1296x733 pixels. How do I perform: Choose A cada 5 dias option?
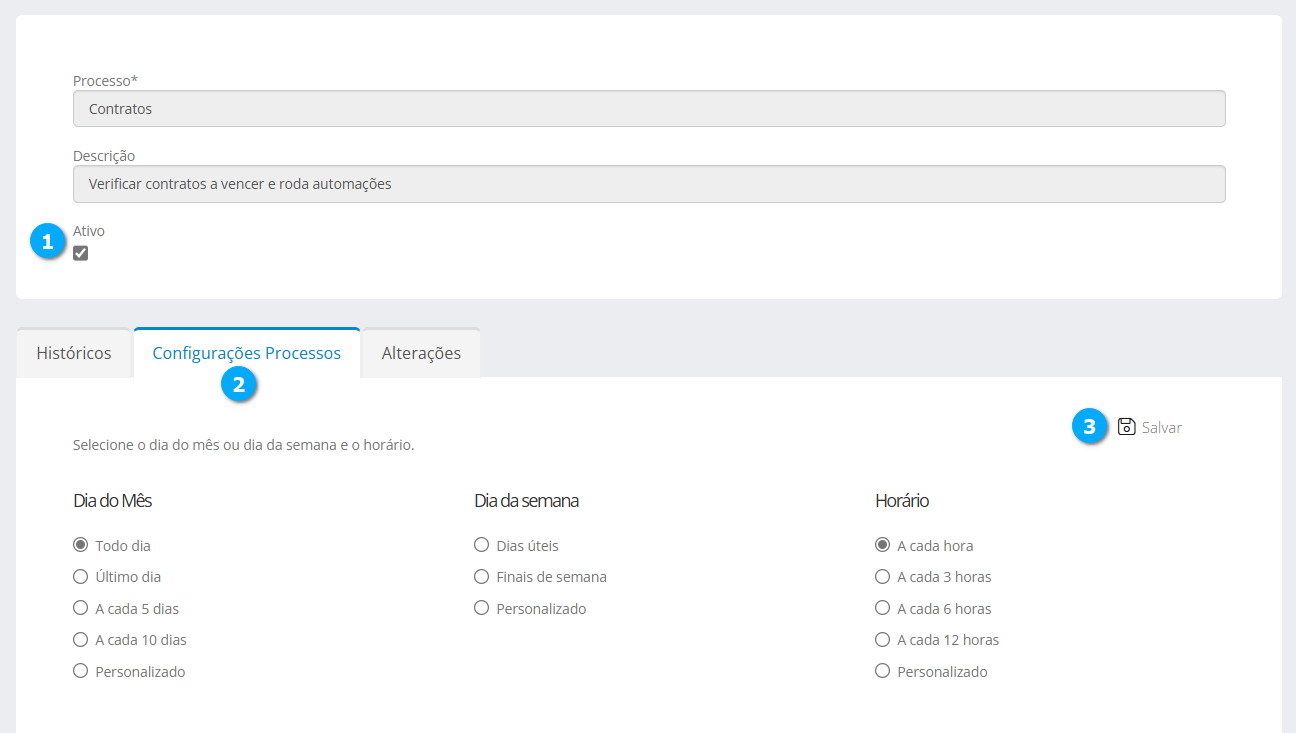tap(81, 608)
